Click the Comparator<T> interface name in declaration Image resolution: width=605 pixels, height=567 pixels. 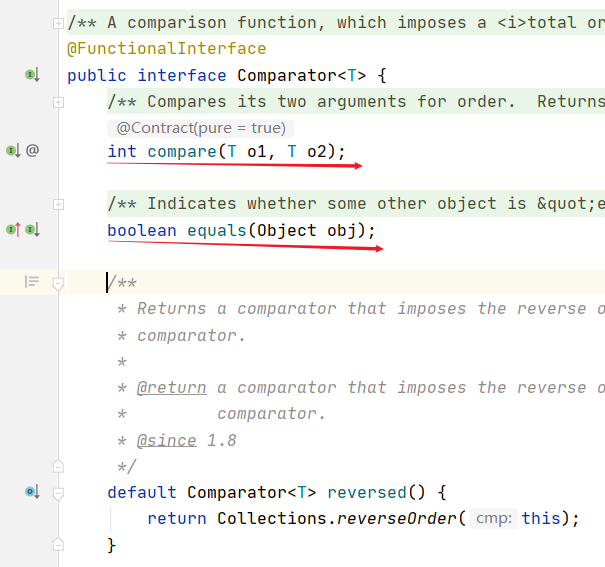302,76
